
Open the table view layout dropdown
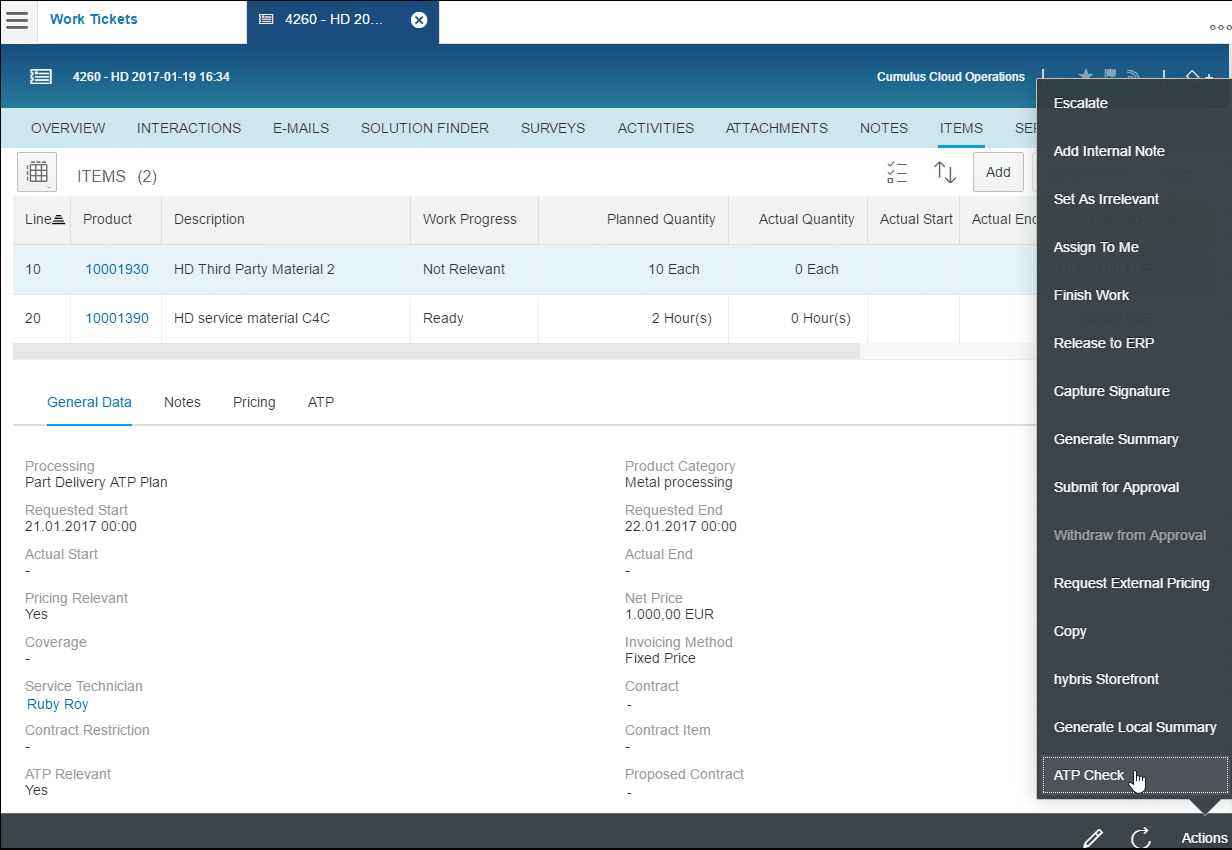[37, 172]
